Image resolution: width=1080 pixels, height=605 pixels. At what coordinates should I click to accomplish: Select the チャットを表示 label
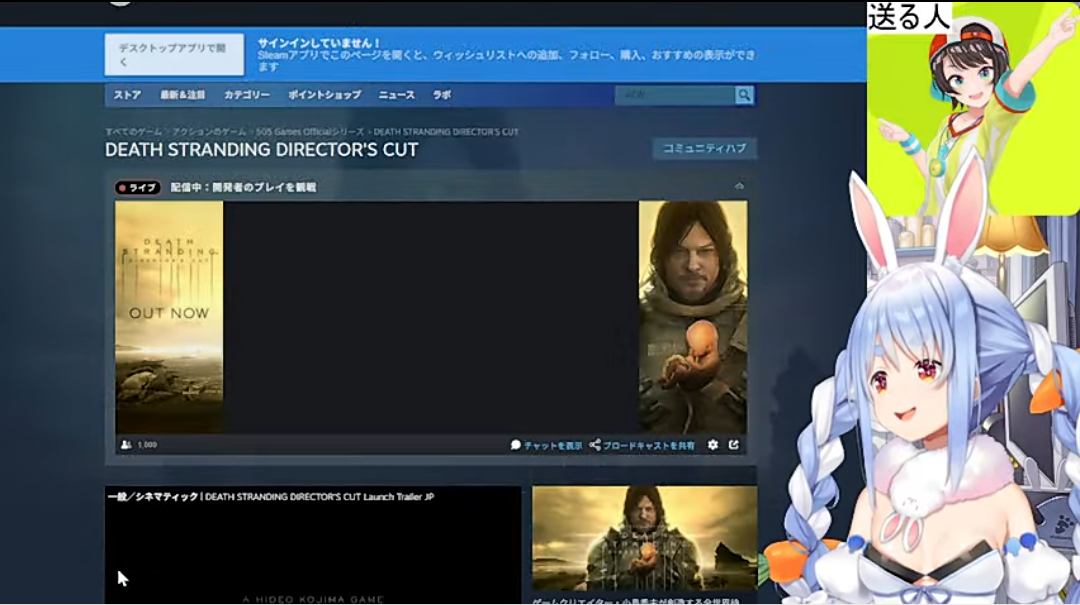click(x=553, y=446)
